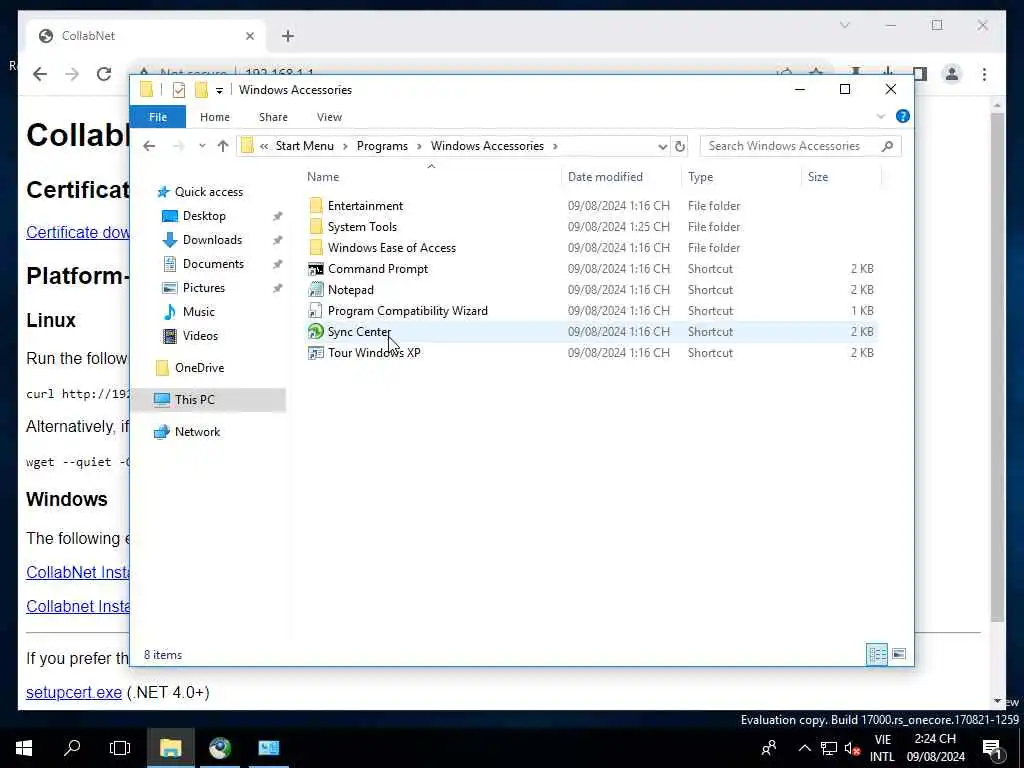Switch to large icons view layout icon
Viewport: 1024px width, 768px height.
click(x=899, y=654)
